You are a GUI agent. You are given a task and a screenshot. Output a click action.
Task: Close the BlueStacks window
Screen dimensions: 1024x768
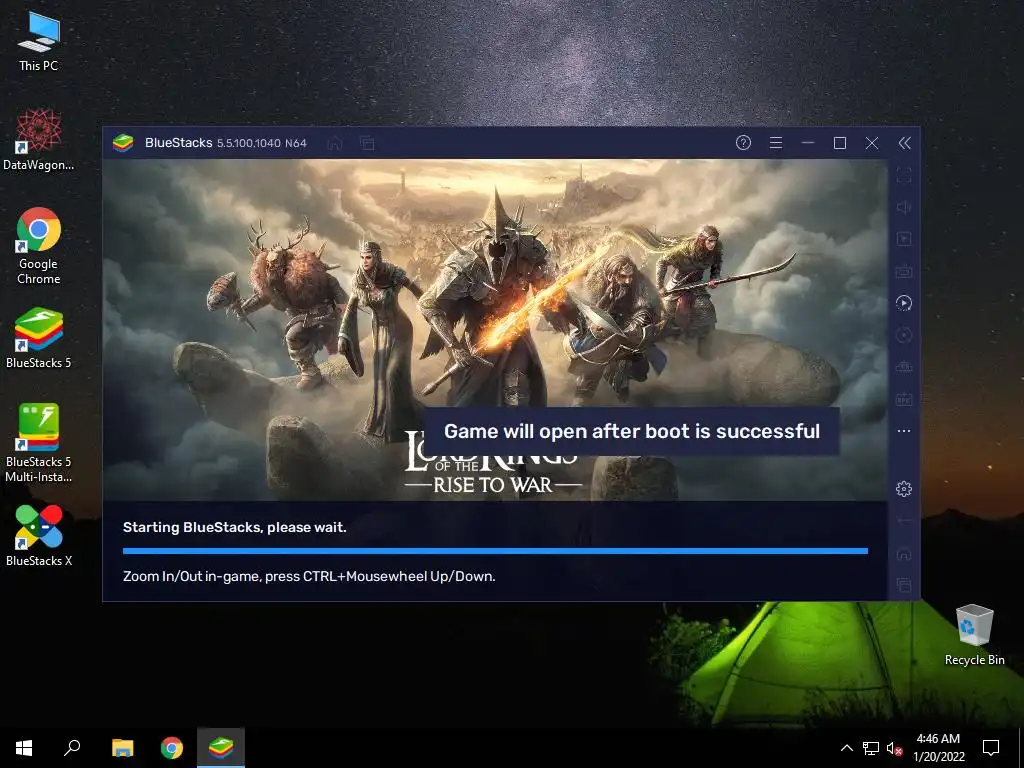click(x=872, y=143)
